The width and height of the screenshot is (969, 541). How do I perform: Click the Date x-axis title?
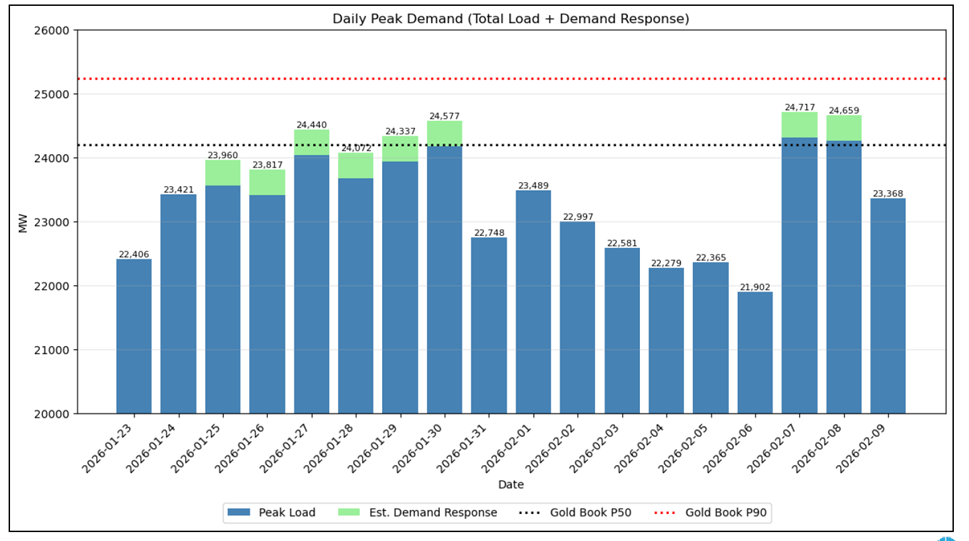click(511, 485)
